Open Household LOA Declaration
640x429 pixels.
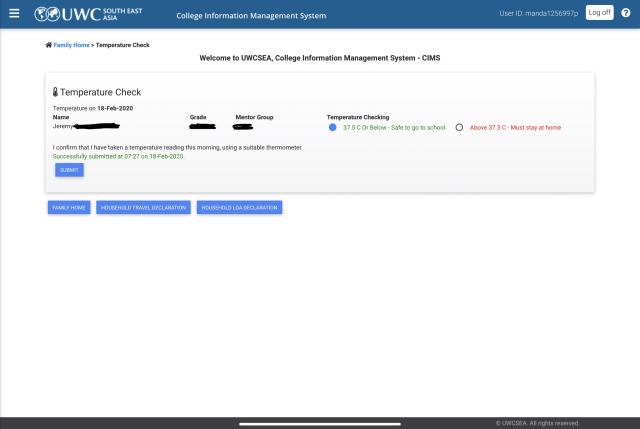tap(239, 207)
